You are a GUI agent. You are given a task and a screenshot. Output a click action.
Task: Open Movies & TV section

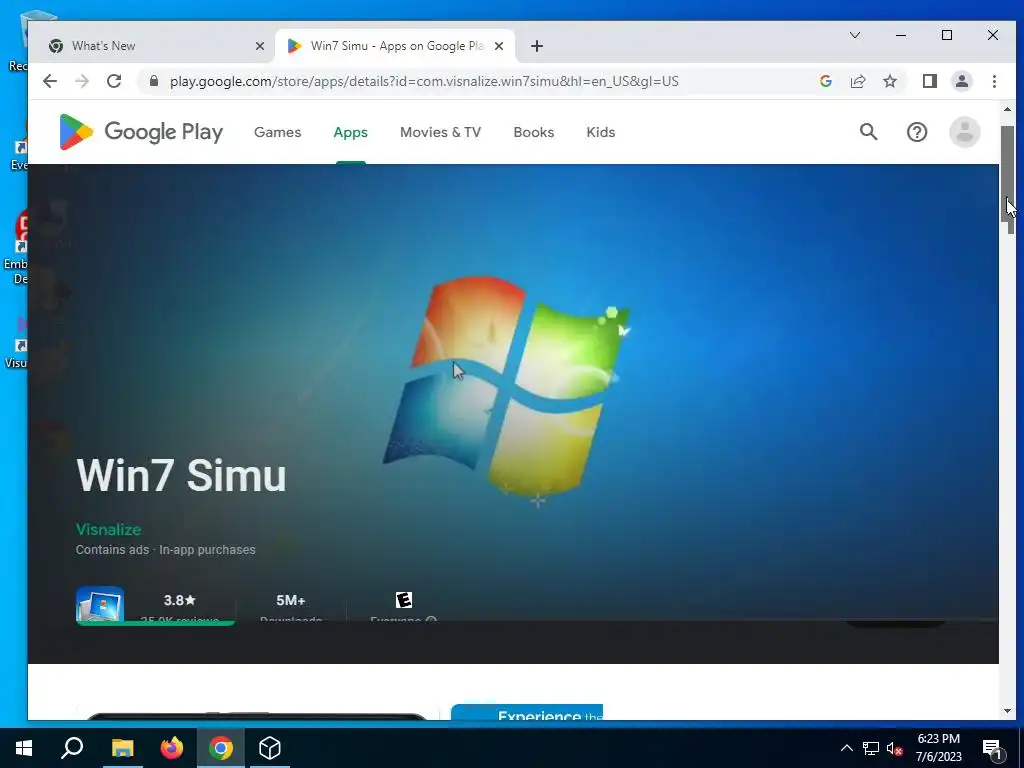[440, 132]
